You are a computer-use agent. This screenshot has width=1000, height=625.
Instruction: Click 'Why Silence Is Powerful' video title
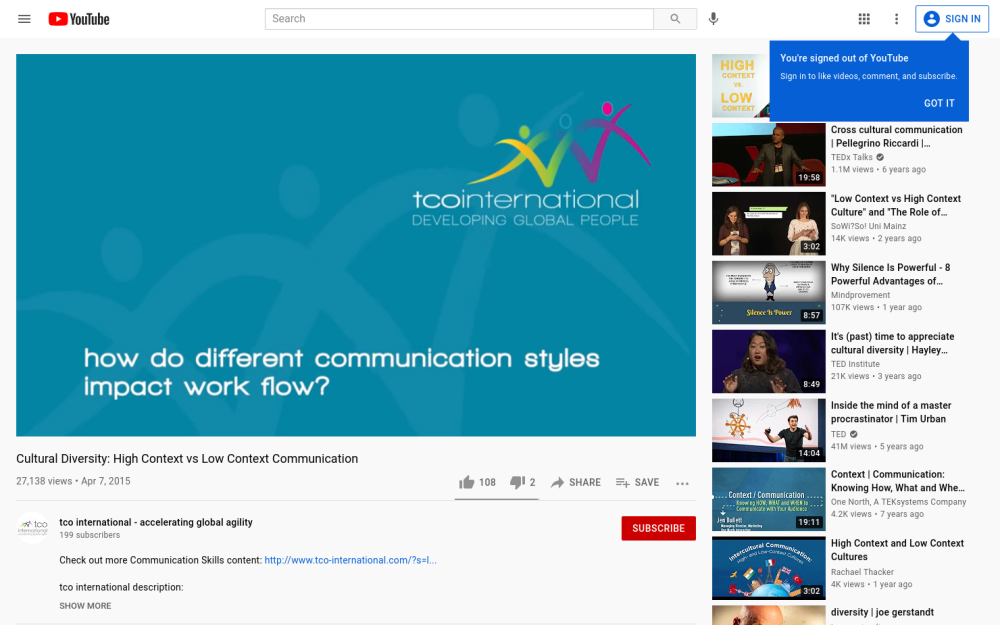pos(890,274)
